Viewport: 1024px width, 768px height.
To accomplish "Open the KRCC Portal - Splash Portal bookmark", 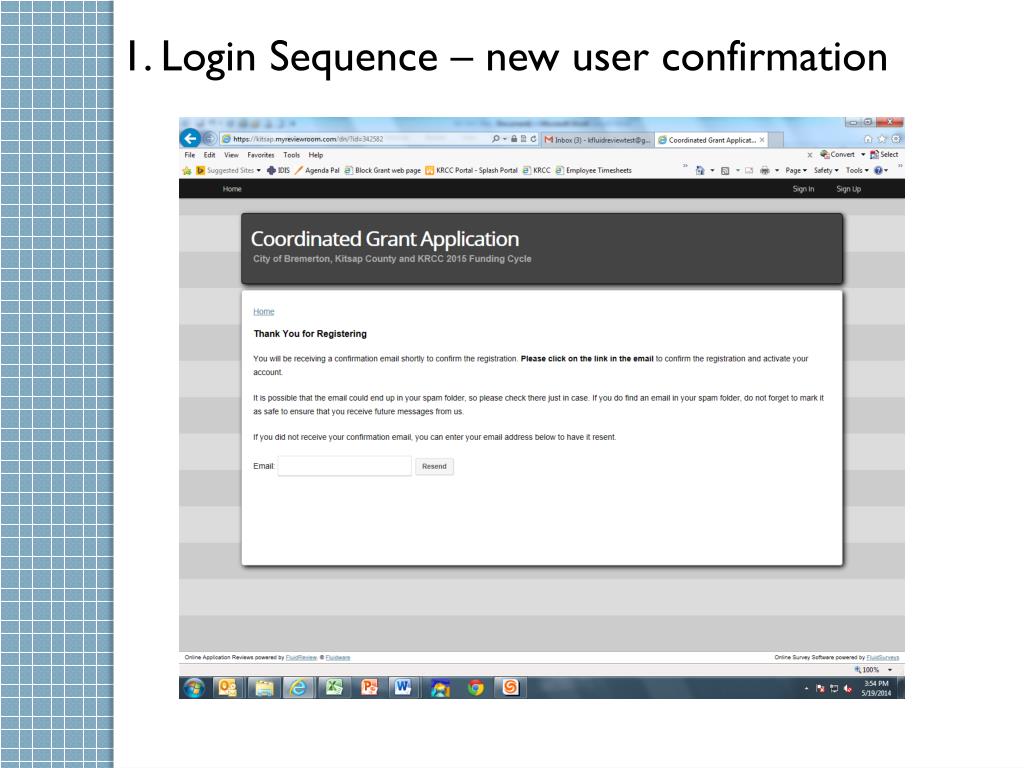I will pyautogui.click(x=471, y=170).
